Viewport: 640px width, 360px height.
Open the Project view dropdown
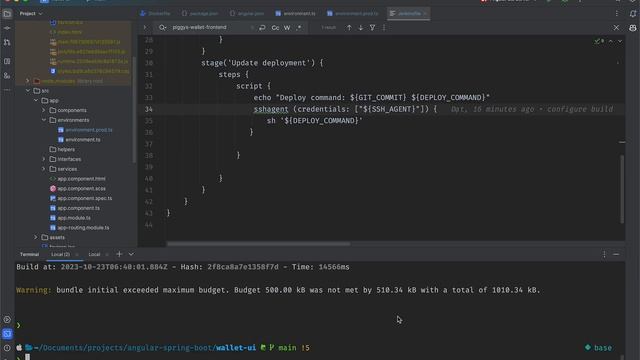31,13
